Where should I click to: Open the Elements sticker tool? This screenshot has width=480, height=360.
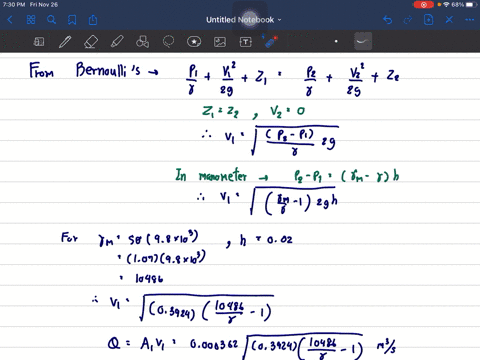pos(194,42)
